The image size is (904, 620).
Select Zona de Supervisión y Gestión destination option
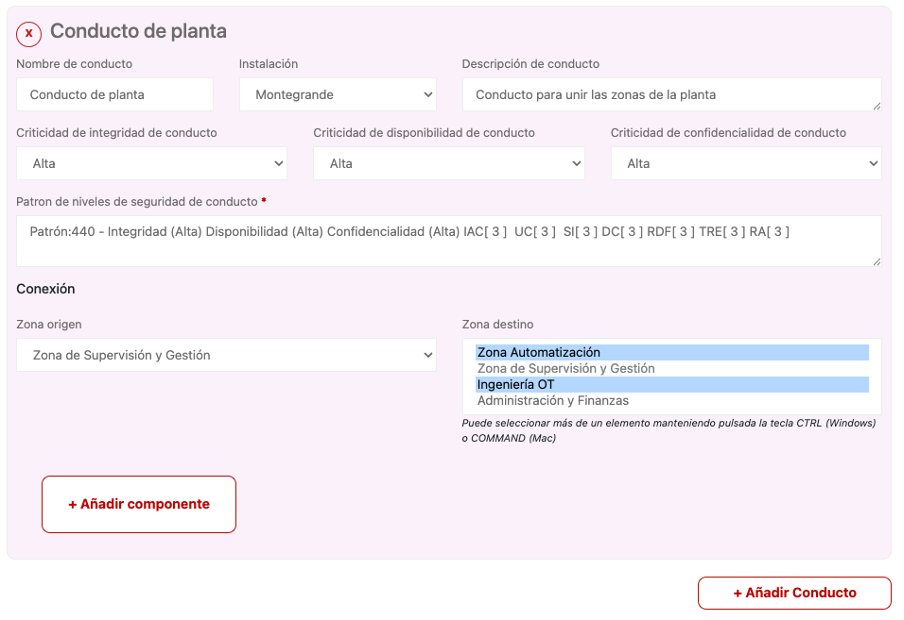click(x=672, y=369)
